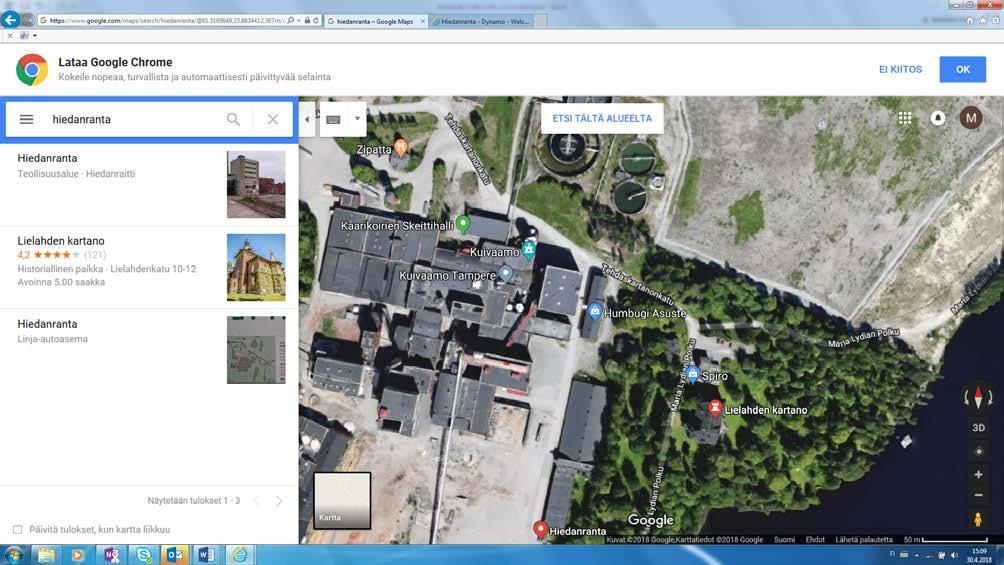Click the search magnifier icon
1004x565 pixels.
pos(233,119)
